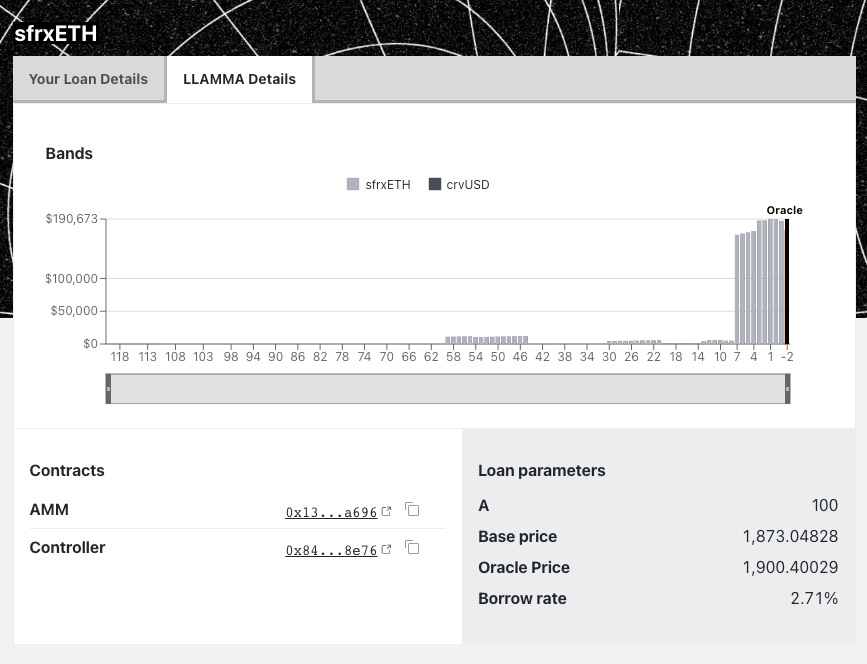Copy the Controller contract address
This screenshot has width=867, height=664.
click(x=412, y=547)
